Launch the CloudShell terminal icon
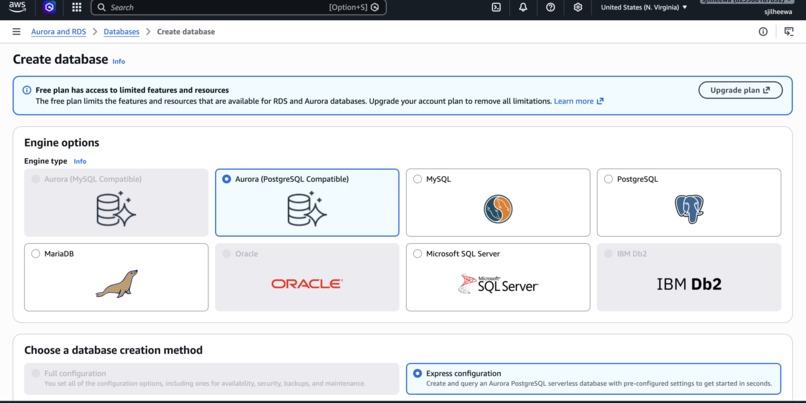 [496, 7]
